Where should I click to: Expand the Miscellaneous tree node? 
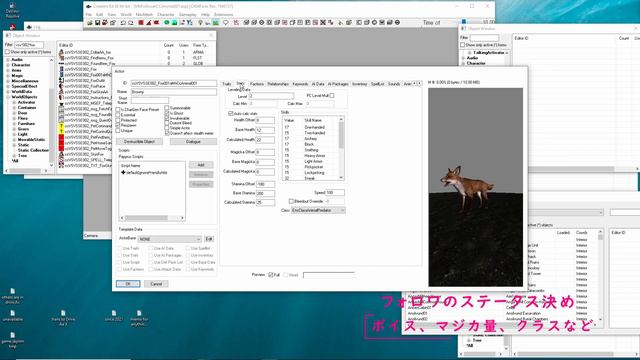pos(8,81)
